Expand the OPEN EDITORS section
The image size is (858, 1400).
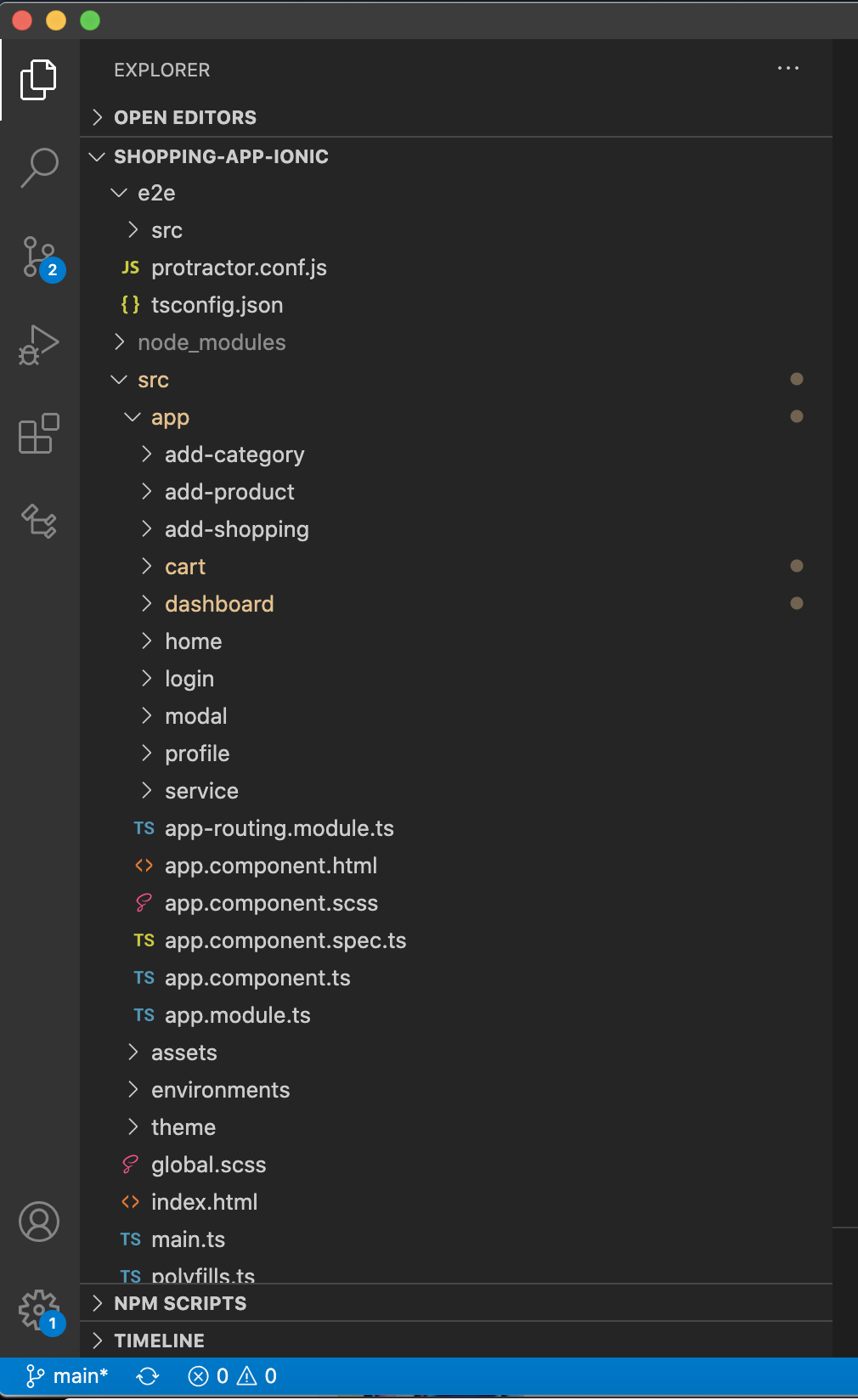point(185,117)
